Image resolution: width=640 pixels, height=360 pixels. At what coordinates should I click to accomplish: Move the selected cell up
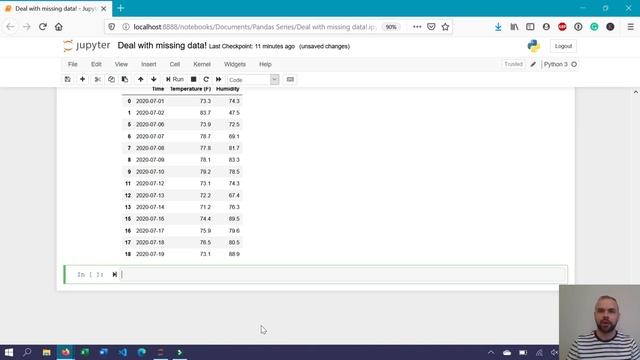[x=140, y=79]
